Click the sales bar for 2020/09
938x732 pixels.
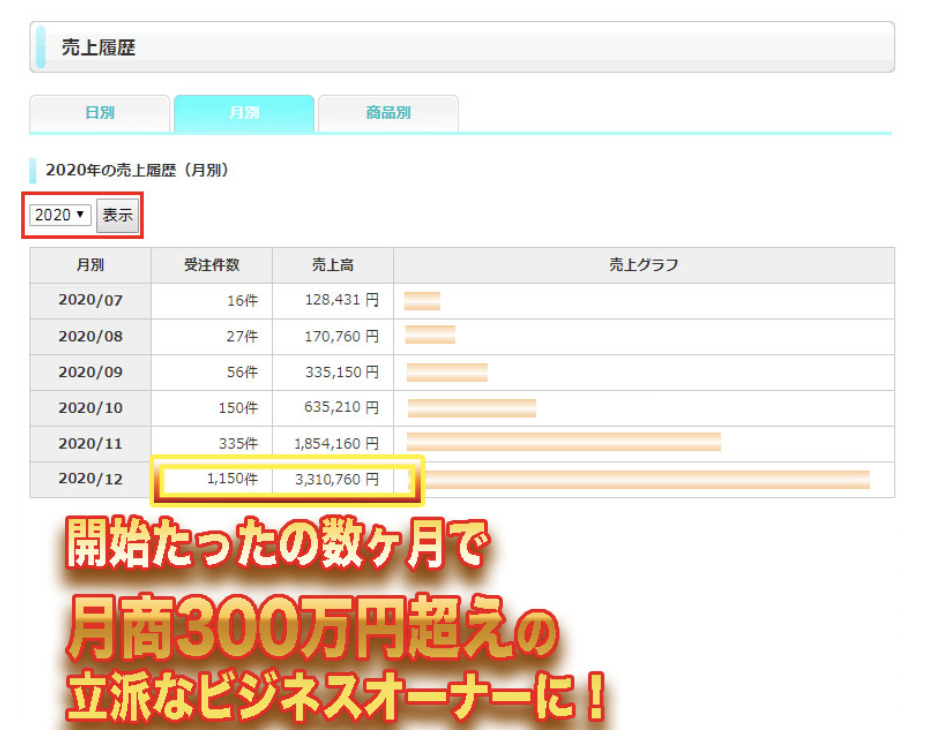tap(447, 372)
